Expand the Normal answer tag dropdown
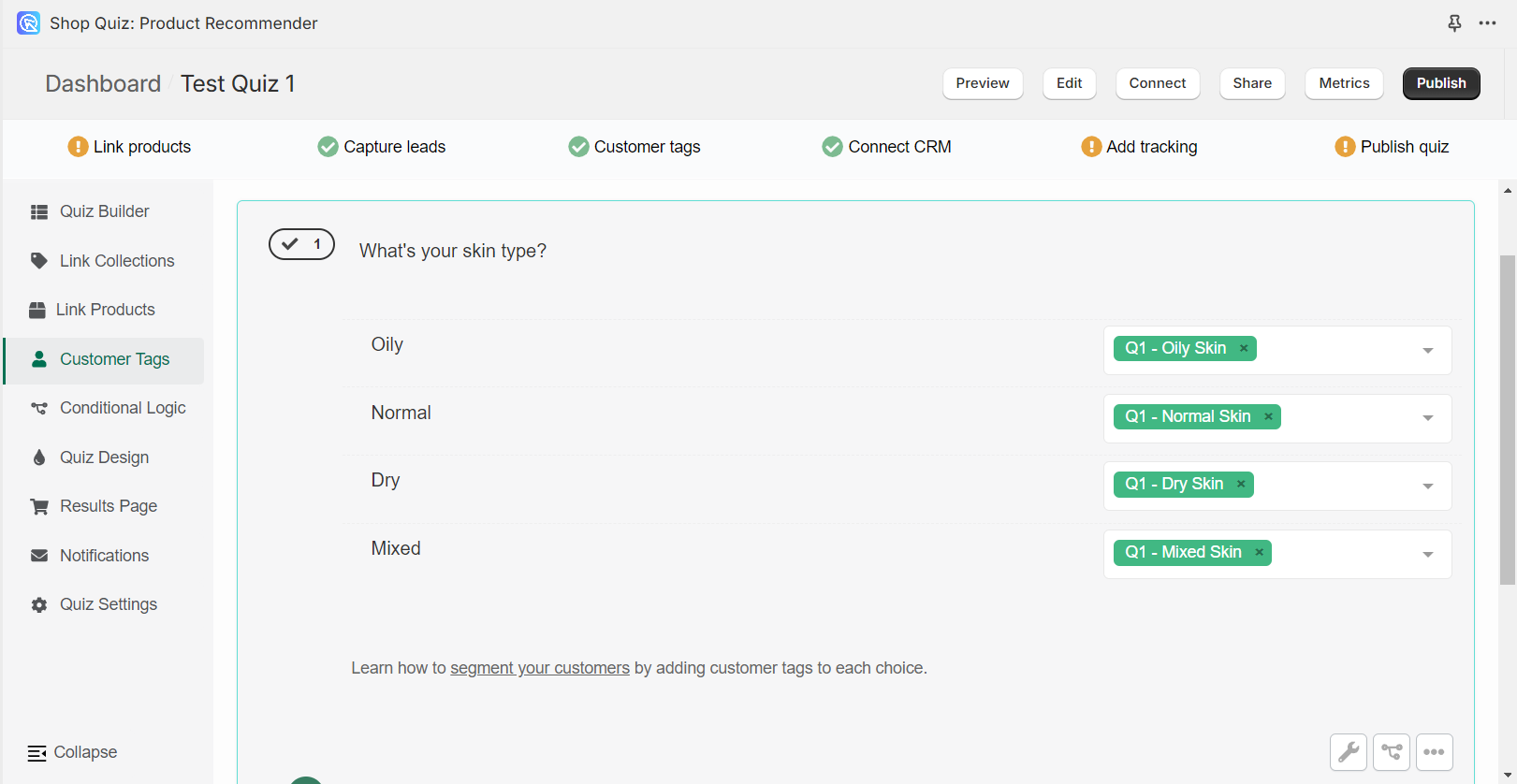This screenshot has height=784, width=1517. pos(1428,418)
